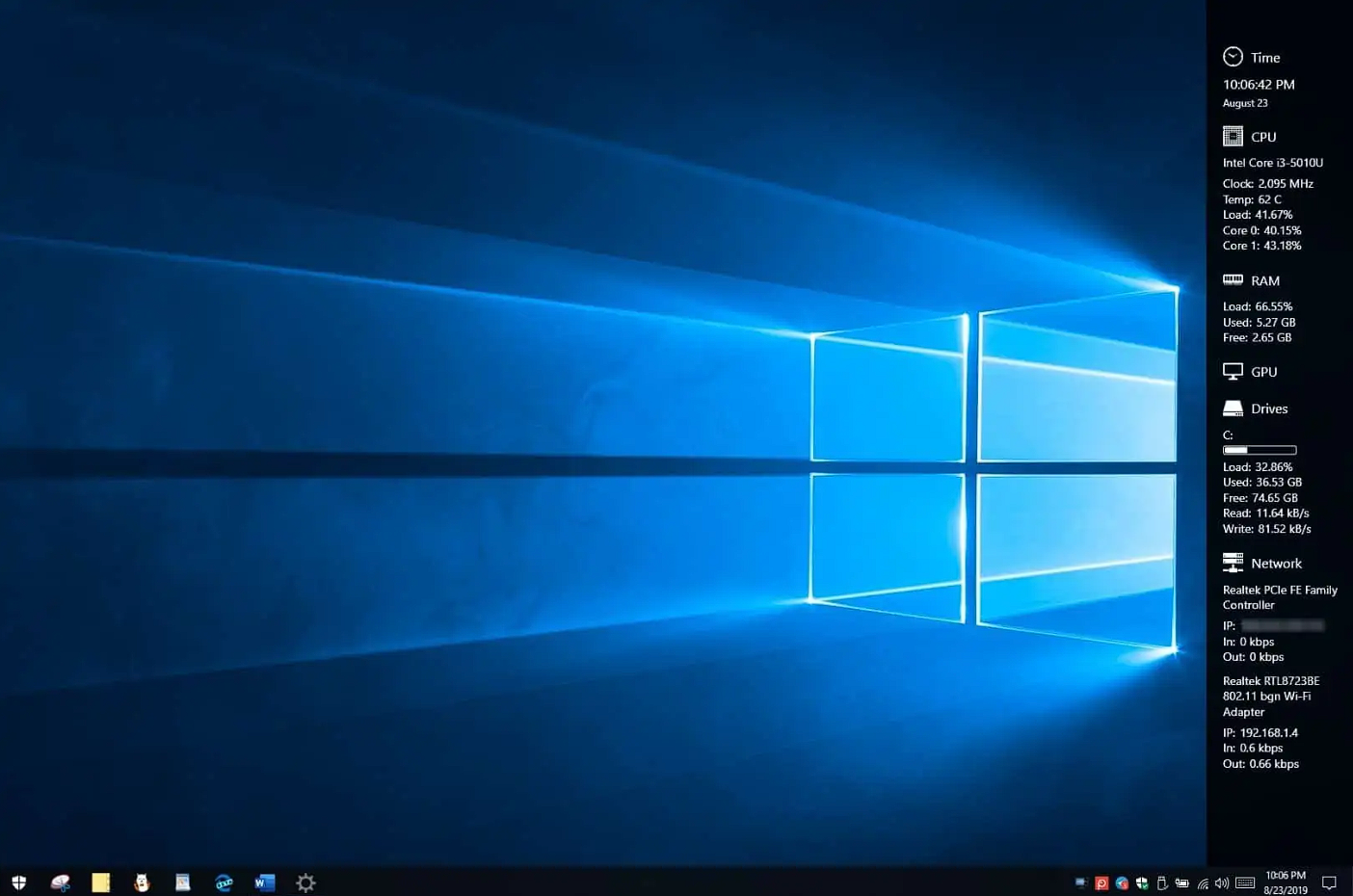This screenshot has height=896, width=1353.
Task: Launch the Snipping Tool from the taskbar
Action: pyautogui.click(x=60, y=883)
